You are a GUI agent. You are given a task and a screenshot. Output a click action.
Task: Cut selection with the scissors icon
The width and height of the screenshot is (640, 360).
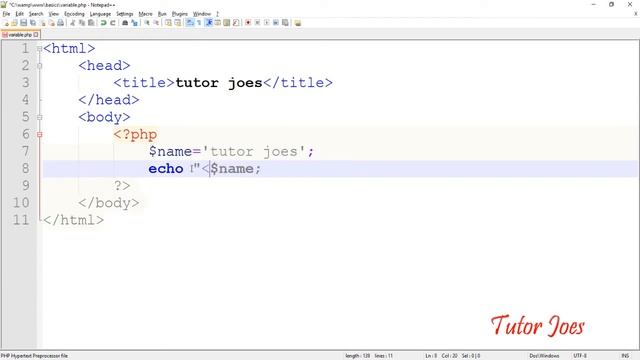(73, 23)
